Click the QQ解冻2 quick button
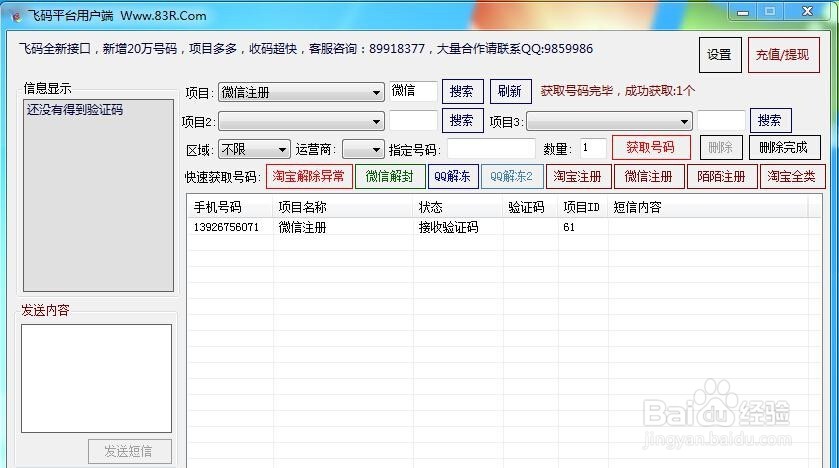839x468 pixels. coord(512,177)
